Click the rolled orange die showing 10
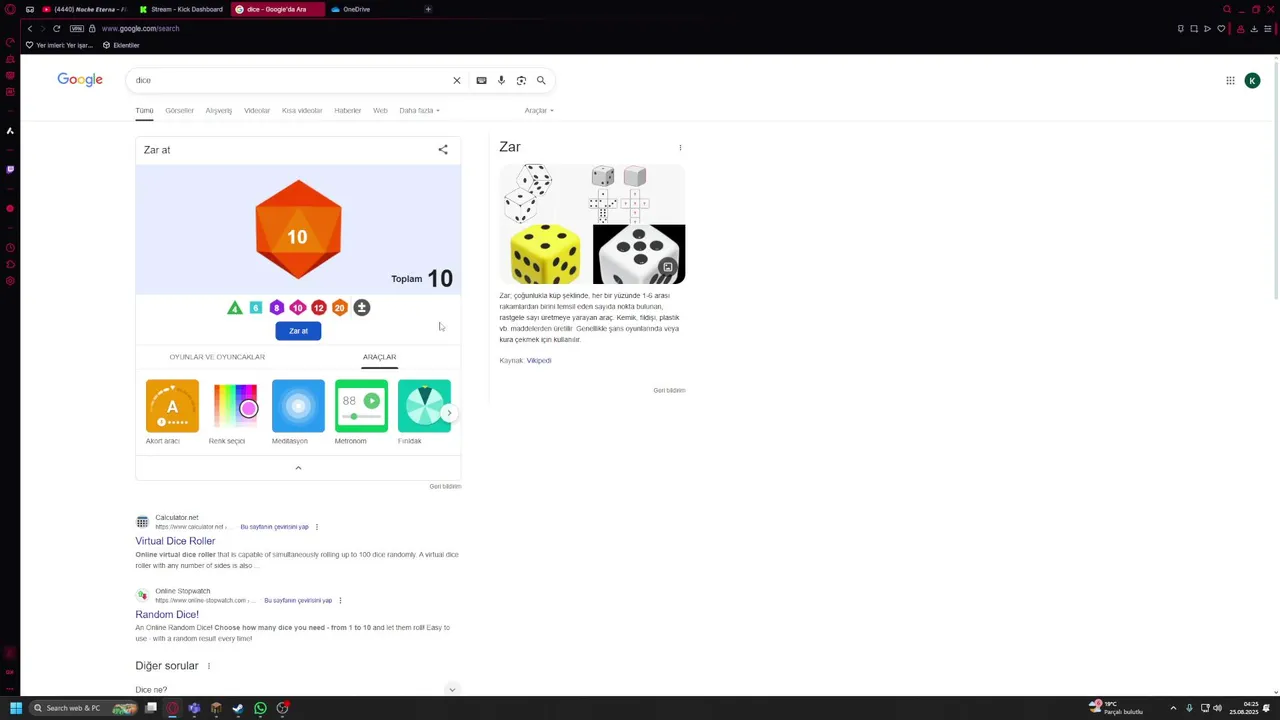This screenshot has width=1280, height=720. (298, 229)
